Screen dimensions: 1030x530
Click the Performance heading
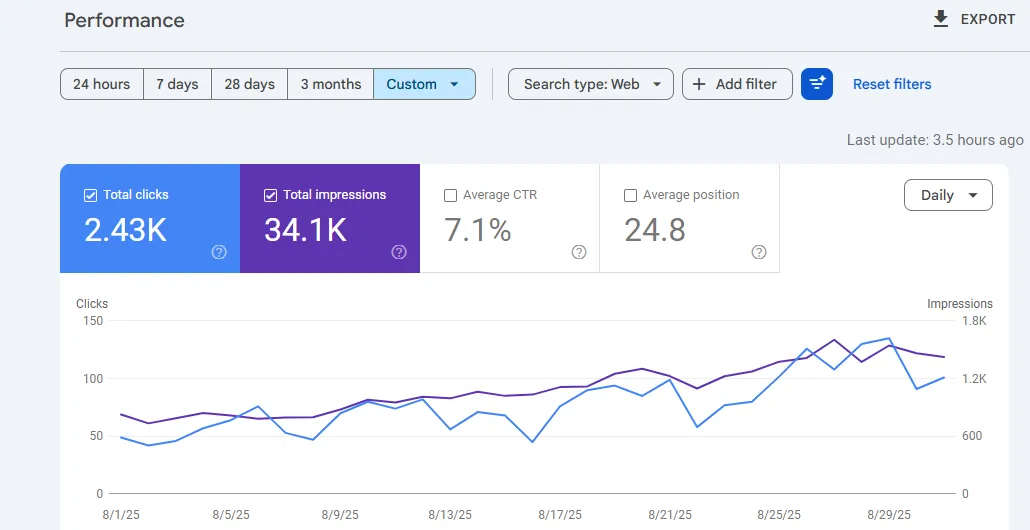(124, 20)
